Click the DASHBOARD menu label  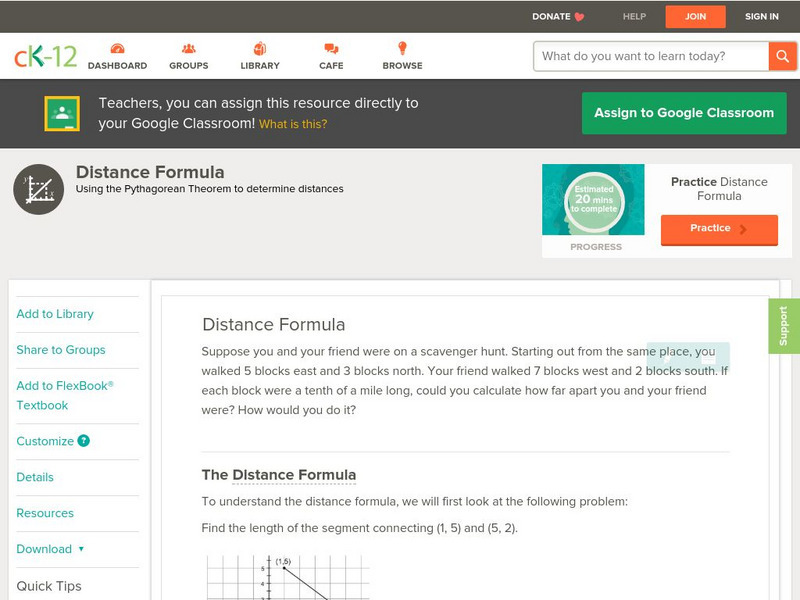pos(117,66)
